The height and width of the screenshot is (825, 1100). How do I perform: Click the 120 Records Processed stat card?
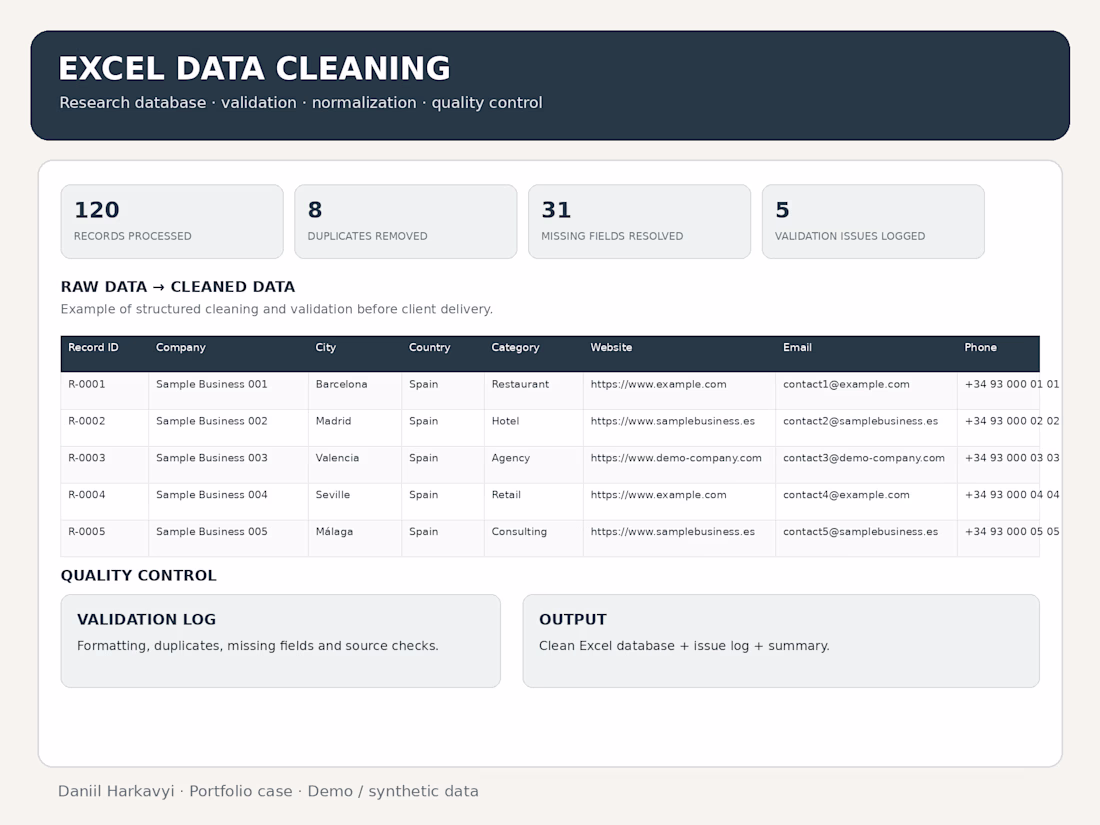point(172,222)
